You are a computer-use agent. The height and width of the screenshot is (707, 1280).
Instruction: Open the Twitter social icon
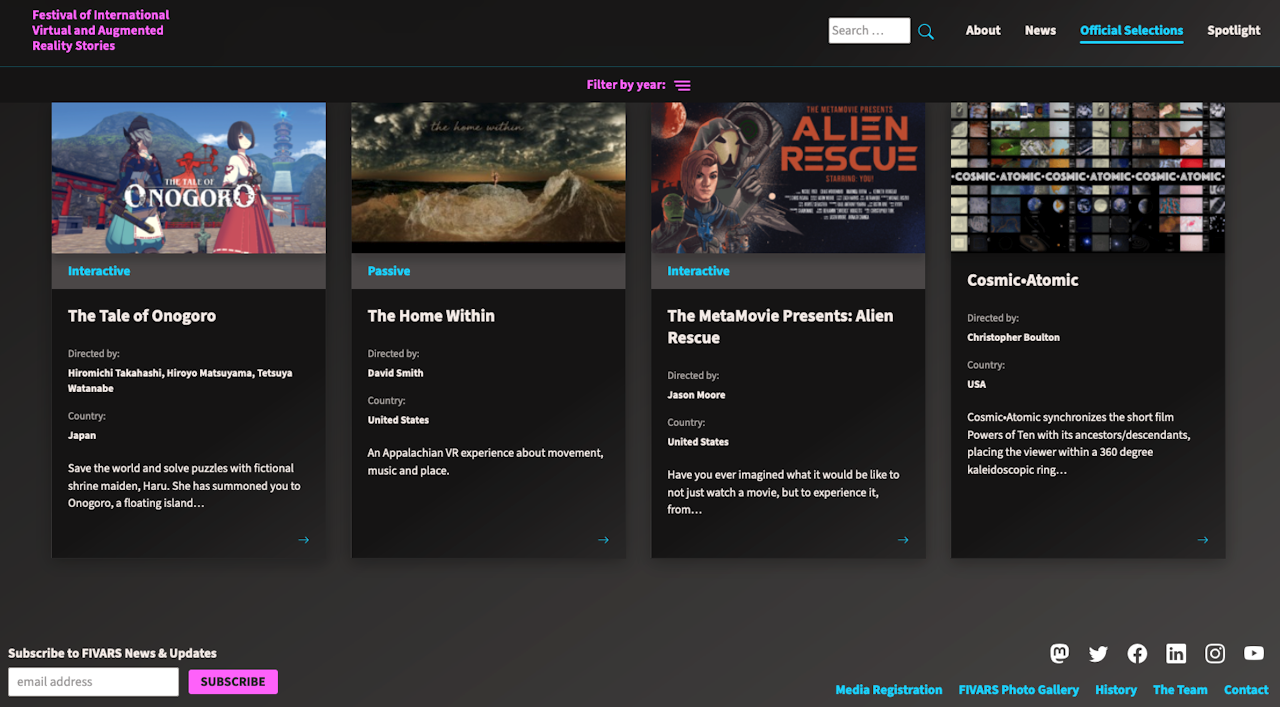click(1098, 654)
